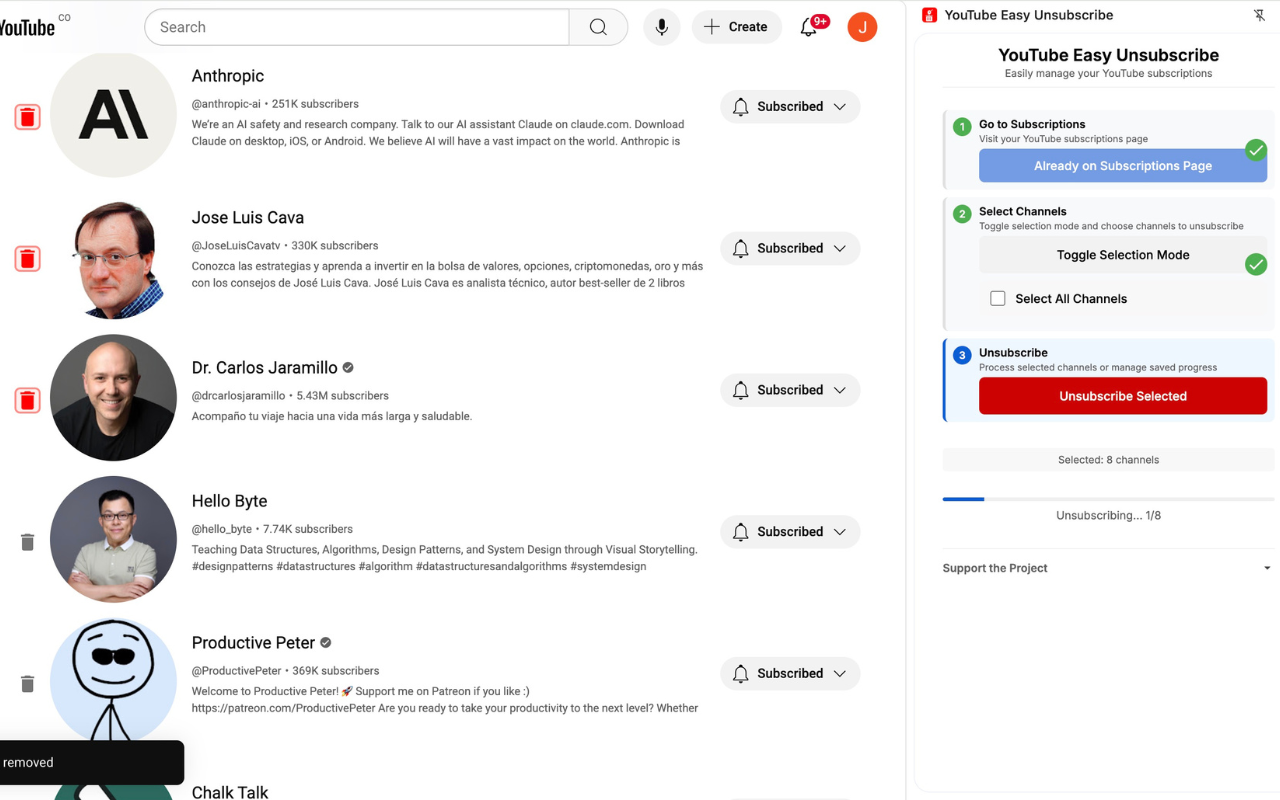Expand the Support the Project section
Viewport: 1280px width, 800px height.
coord(1107,568)
